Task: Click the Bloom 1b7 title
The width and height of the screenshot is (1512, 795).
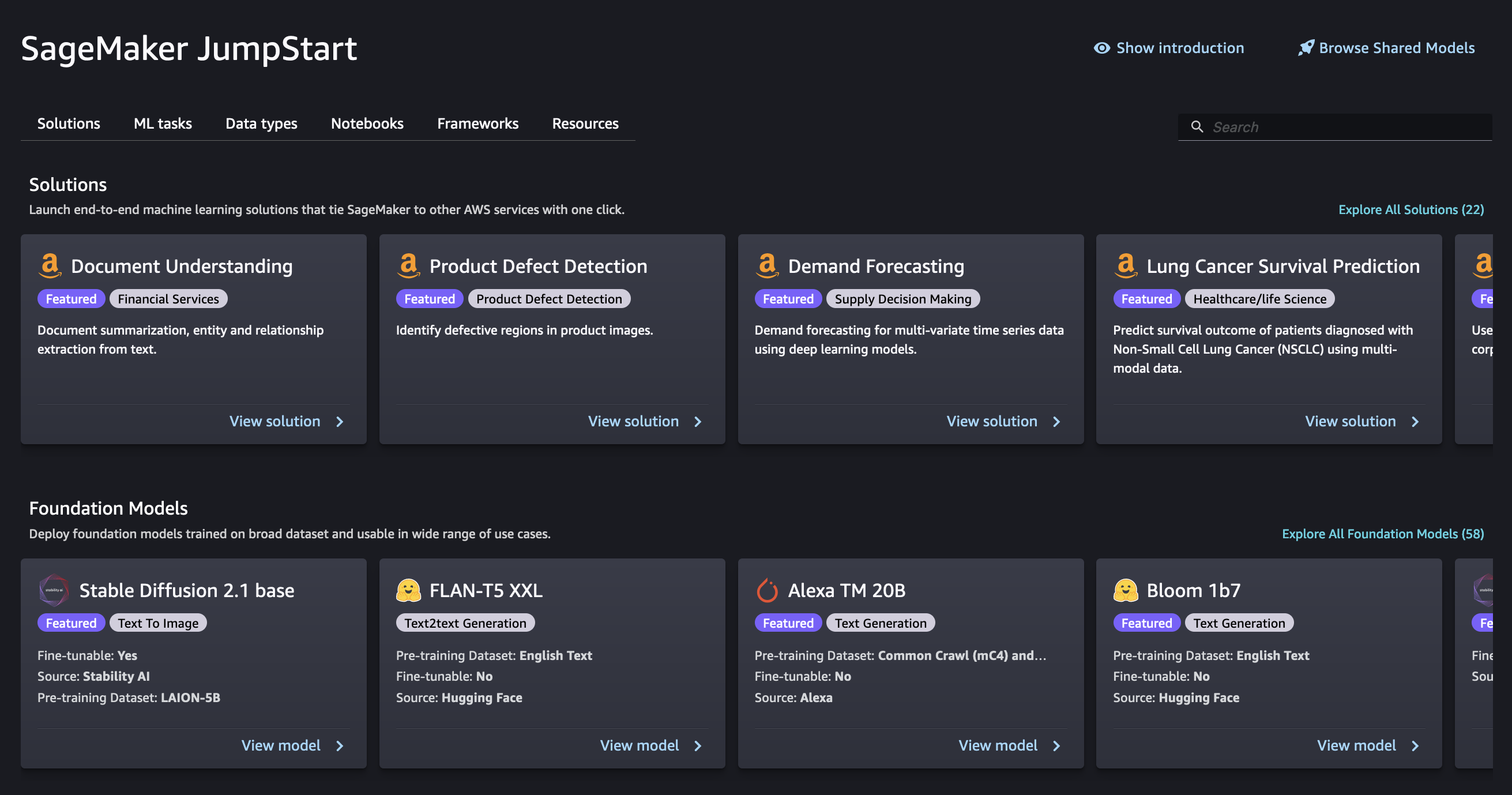Action: [x=1194, y=590]
